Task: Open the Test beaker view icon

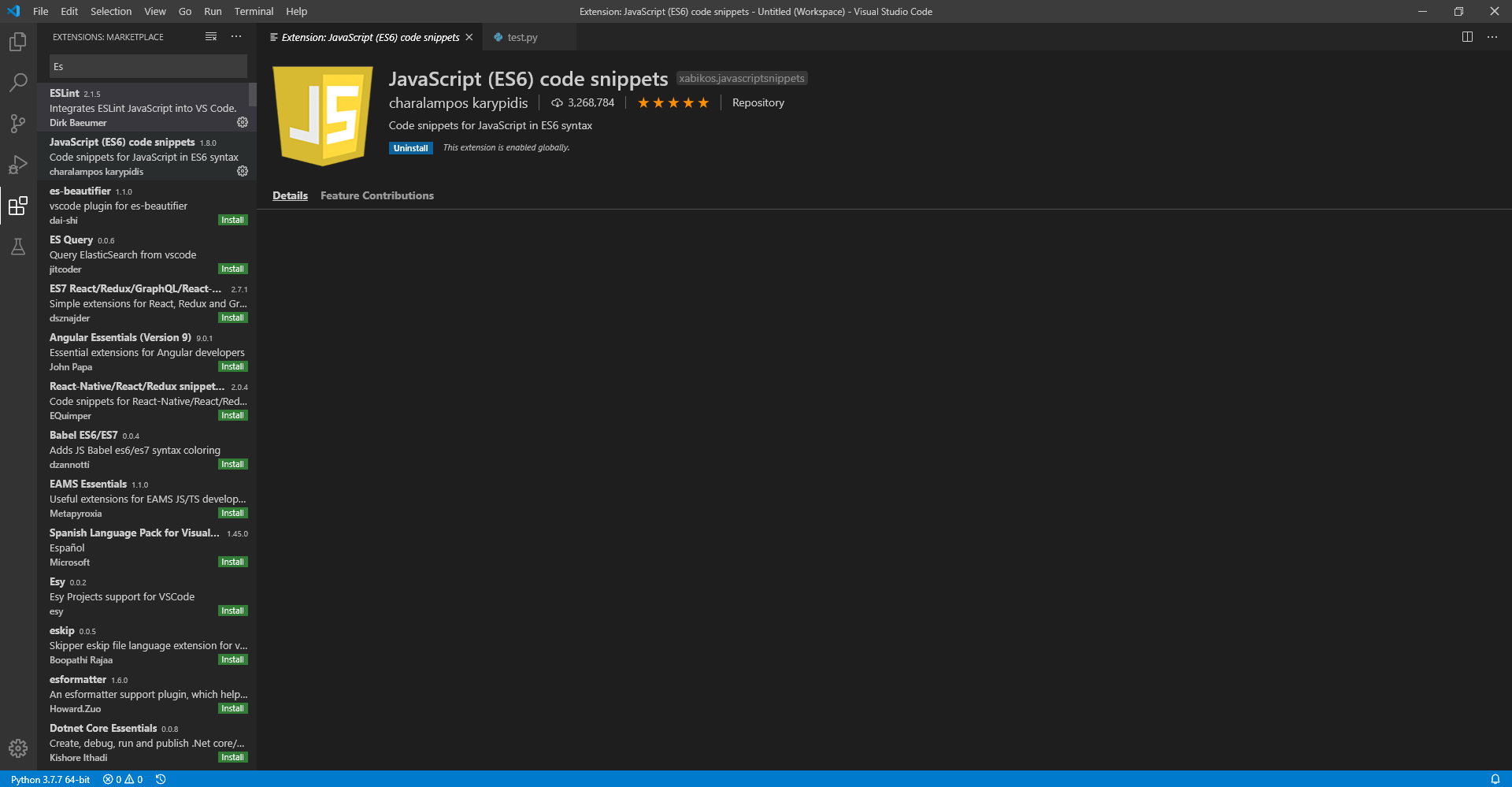Action: pos(17,247)
